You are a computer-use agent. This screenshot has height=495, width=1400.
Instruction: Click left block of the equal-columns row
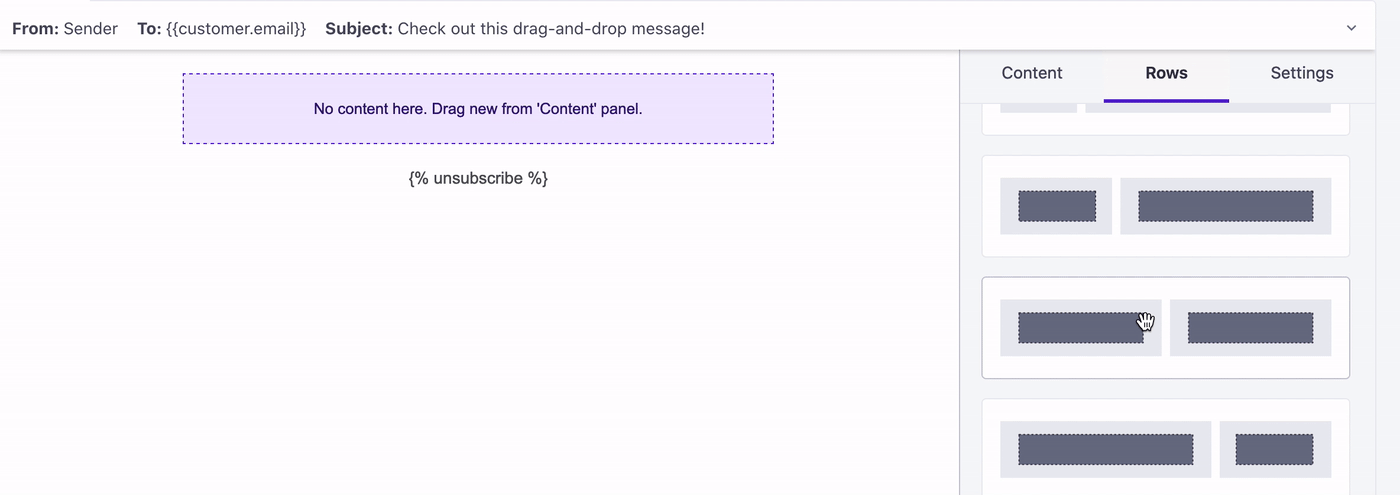1080,328
